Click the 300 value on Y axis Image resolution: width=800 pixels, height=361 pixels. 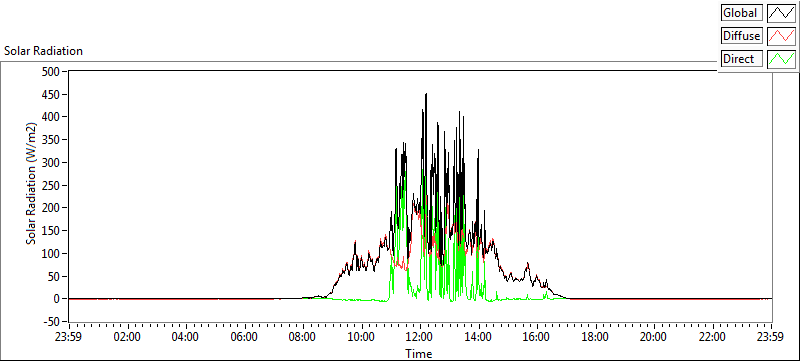(51, 163)
